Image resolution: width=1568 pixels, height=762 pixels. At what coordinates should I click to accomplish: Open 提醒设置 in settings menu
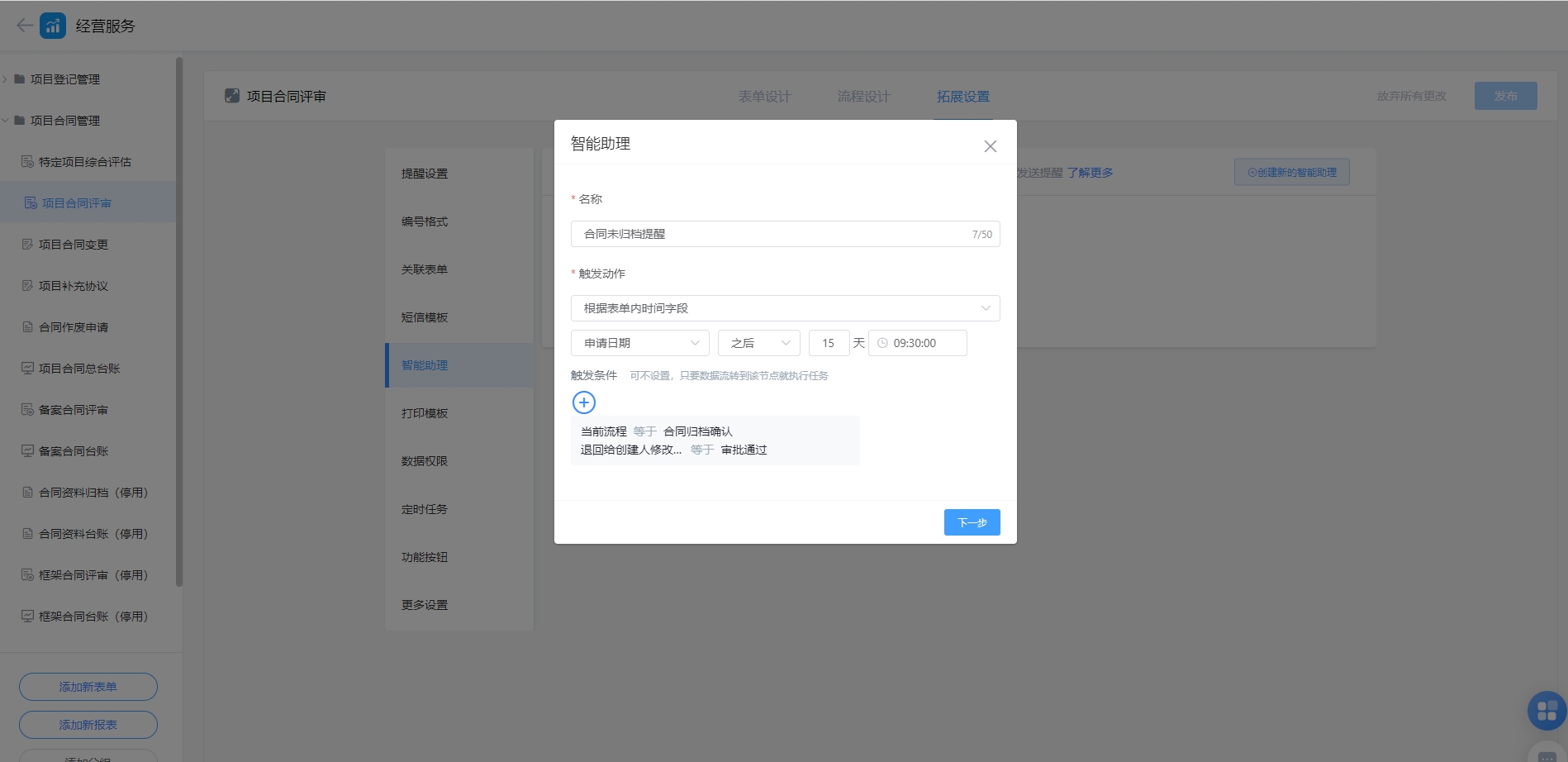(x=459, y=174)
